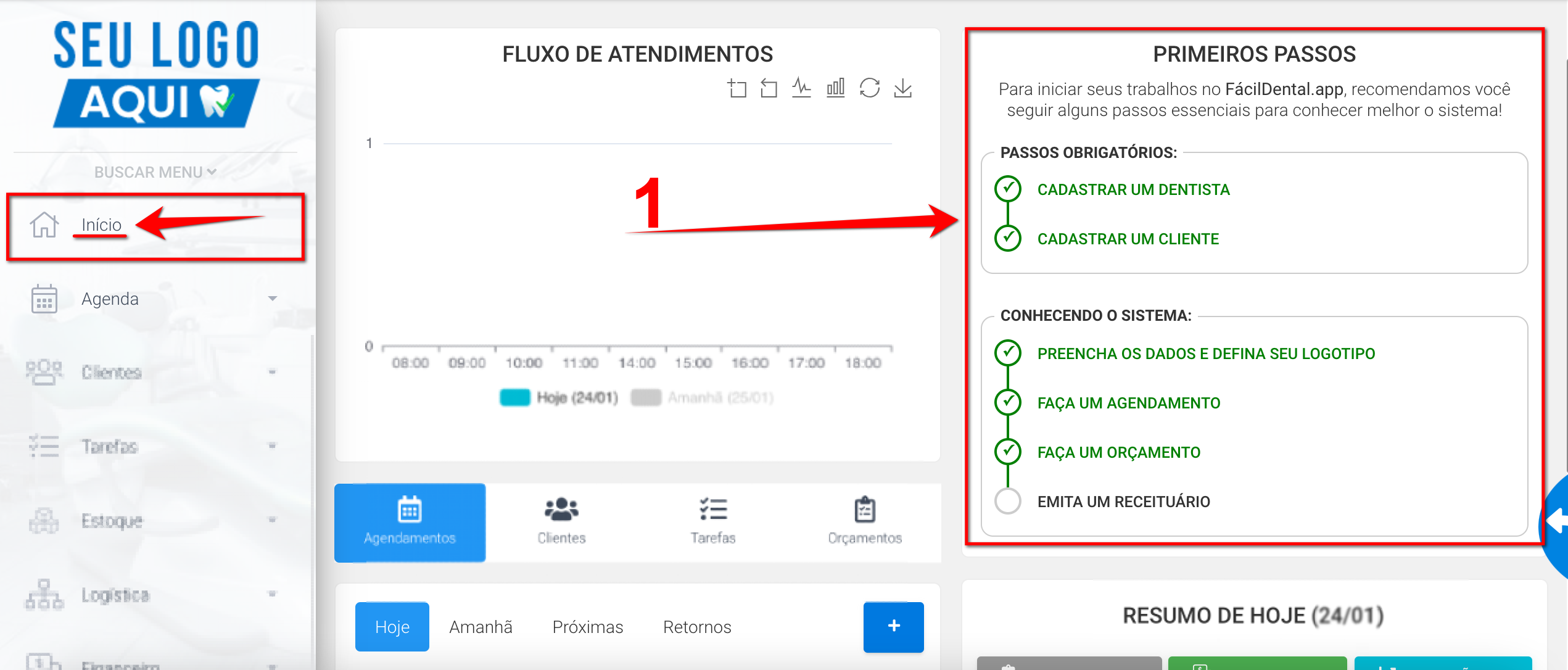Expand the Agenda submenu arrow
The image size is (1568, 670).
point(273,299)
